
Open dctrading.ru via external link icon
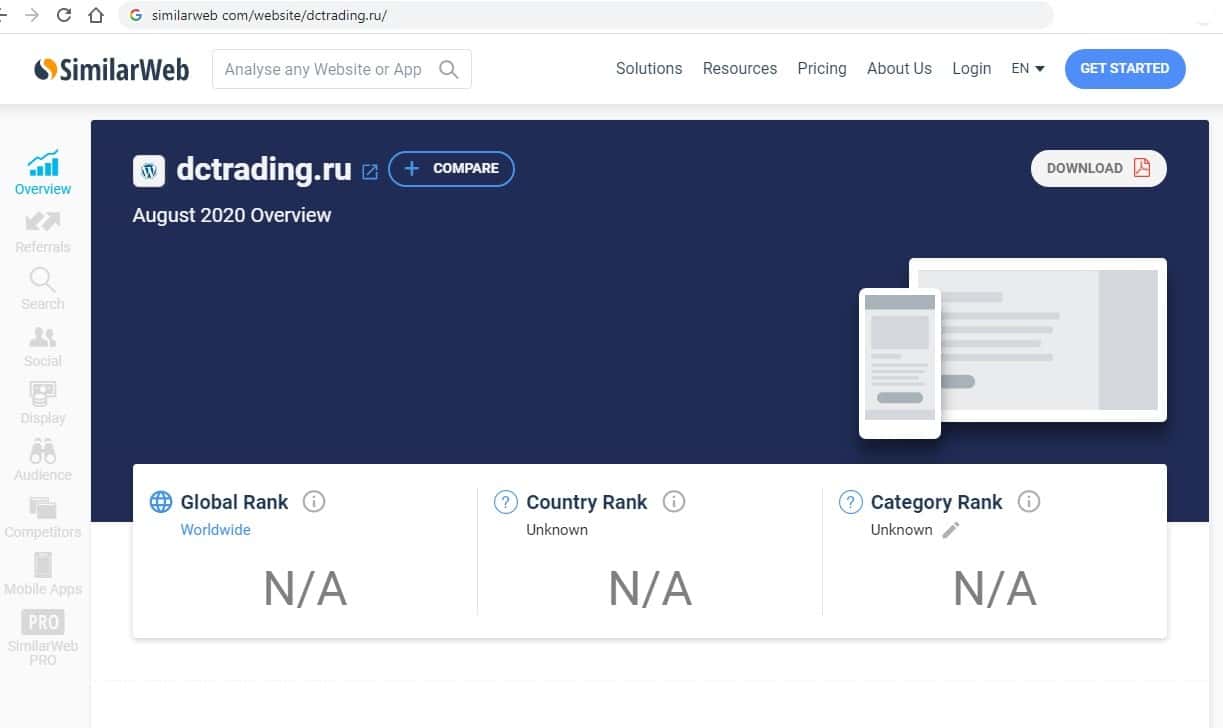click(370, 171)
